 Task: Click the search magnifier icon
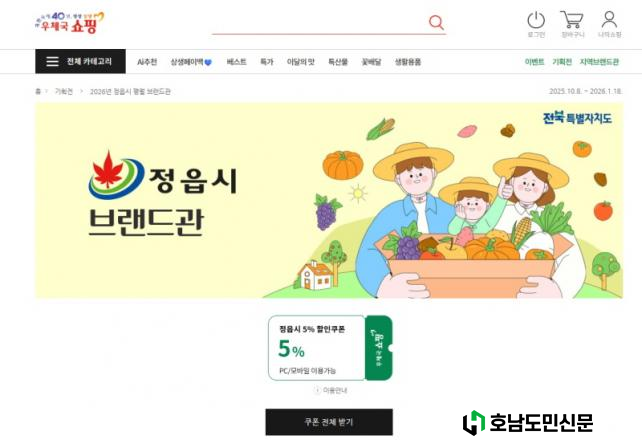coord(436,22)
